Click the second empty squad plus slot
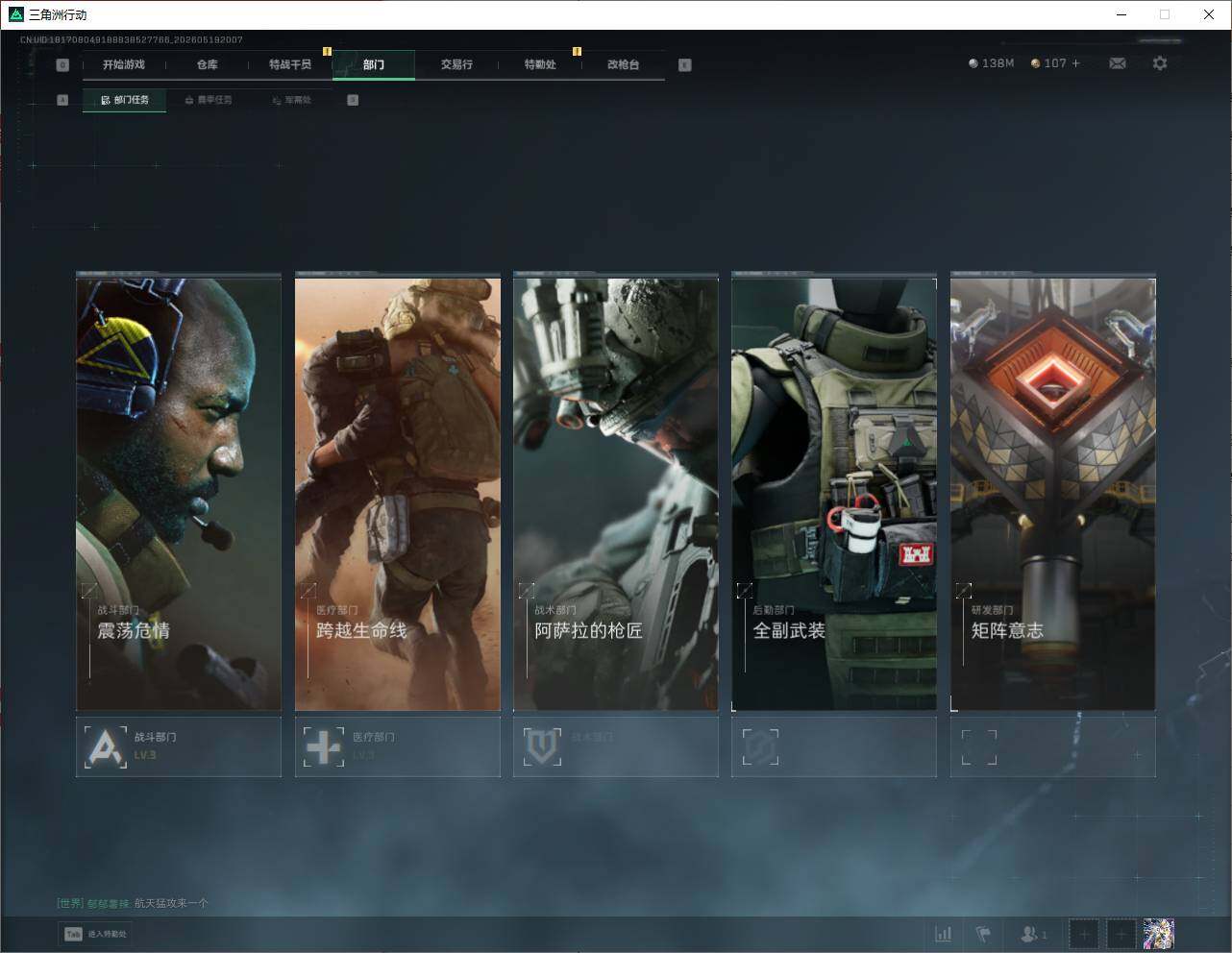 click(x=1121, y=933)
